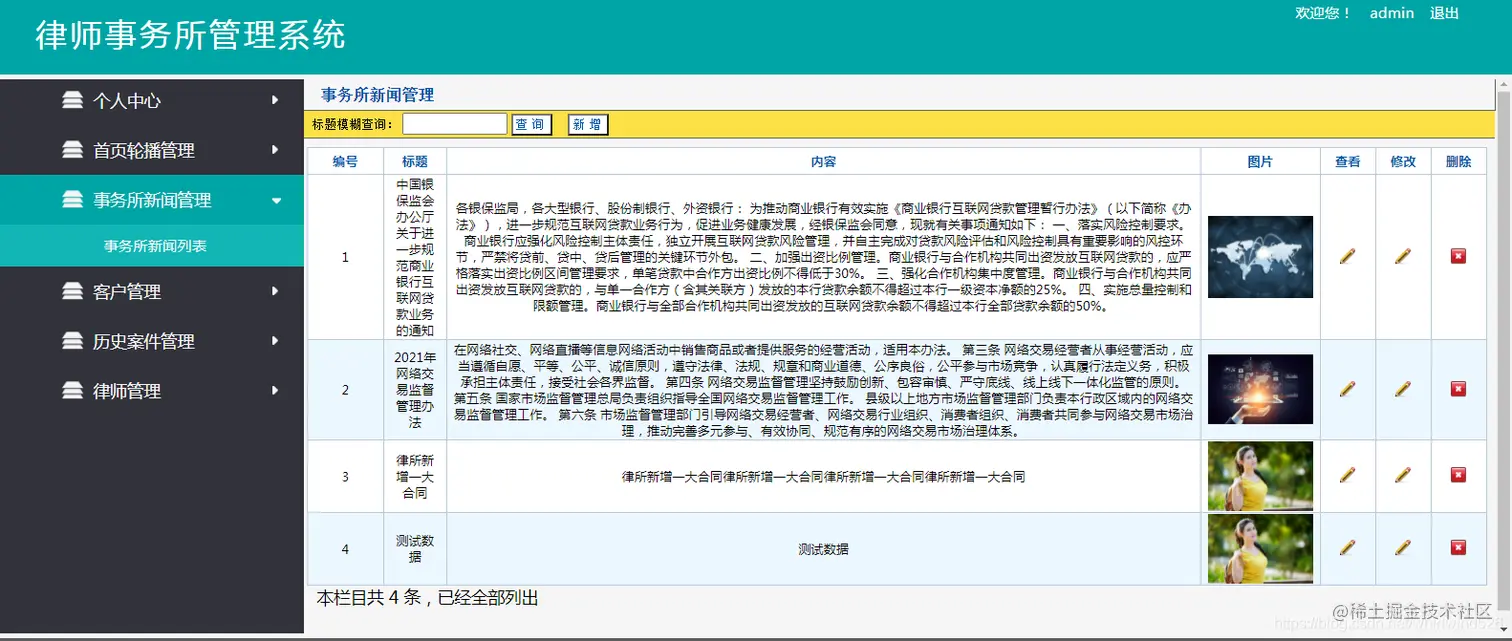Image resolution: width=1512 pixels, height=641 pixels.
Task: Click the 内容 column header
Action: tap(823, 162)
